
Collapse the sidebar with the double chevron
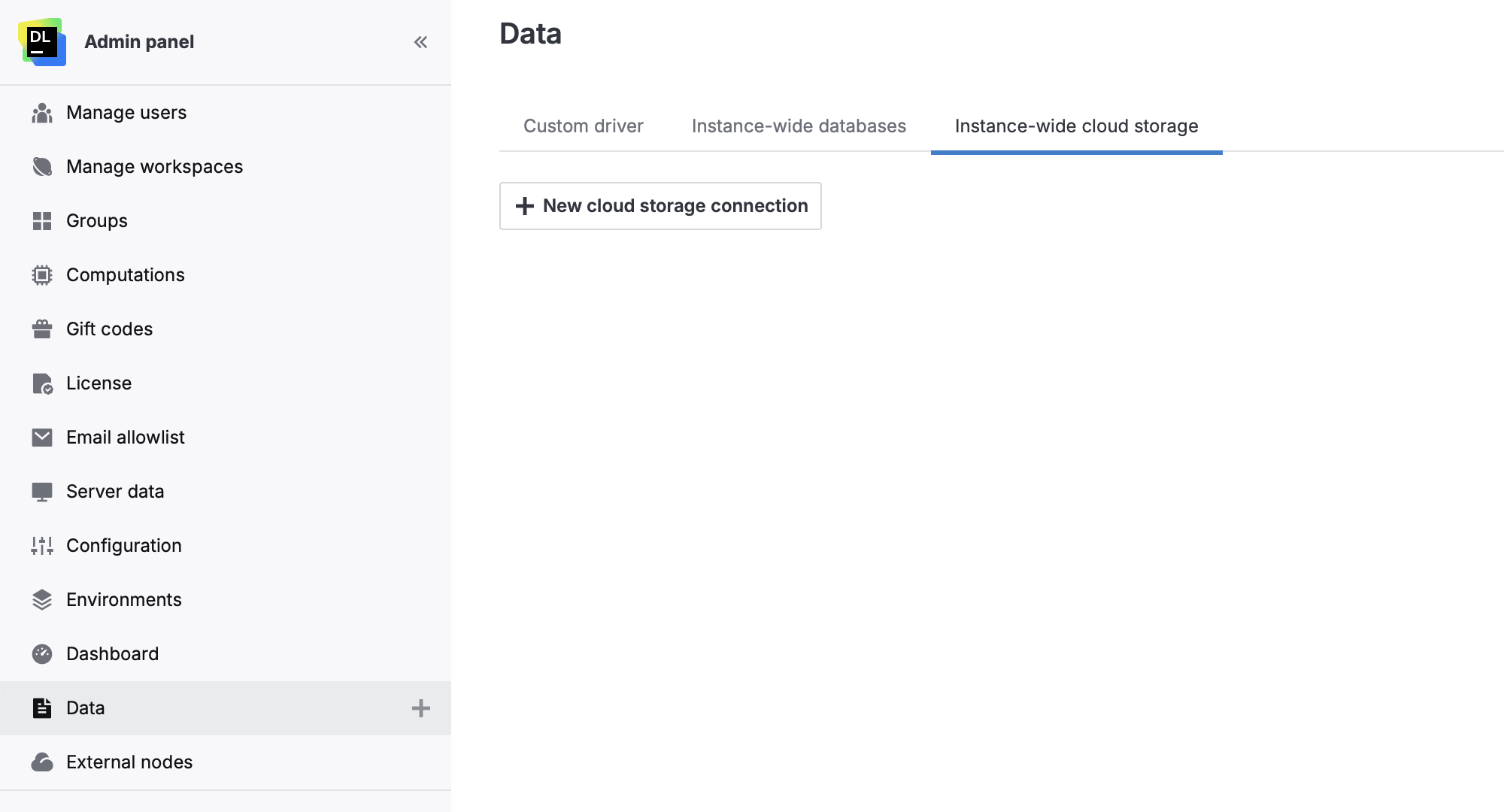tap(420, 42)
